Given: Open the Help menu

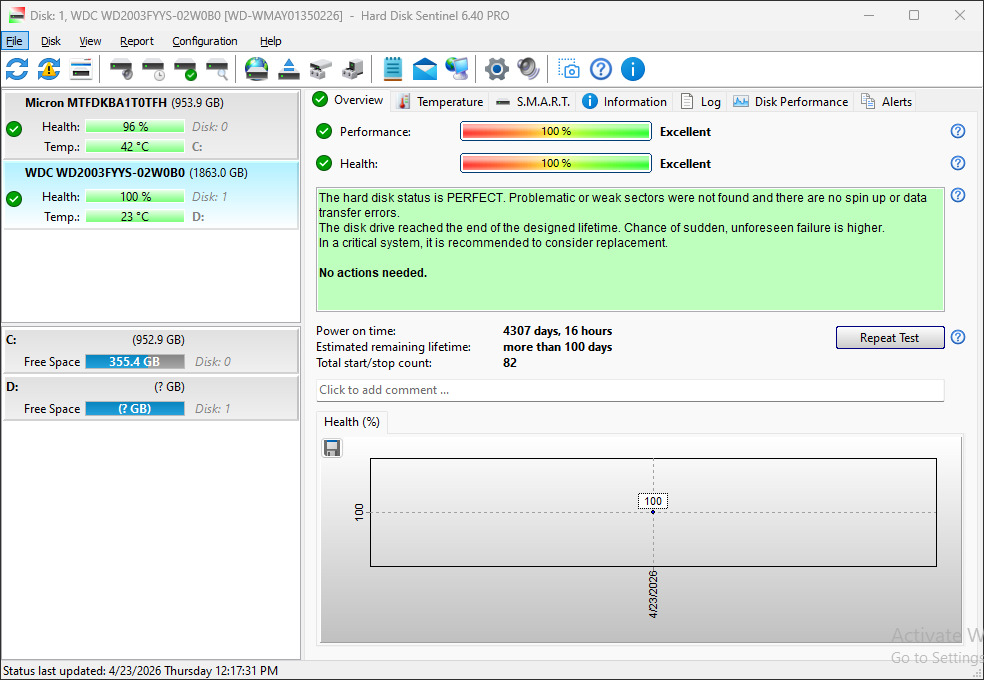Looking at the screenshot, I should 270,41.
